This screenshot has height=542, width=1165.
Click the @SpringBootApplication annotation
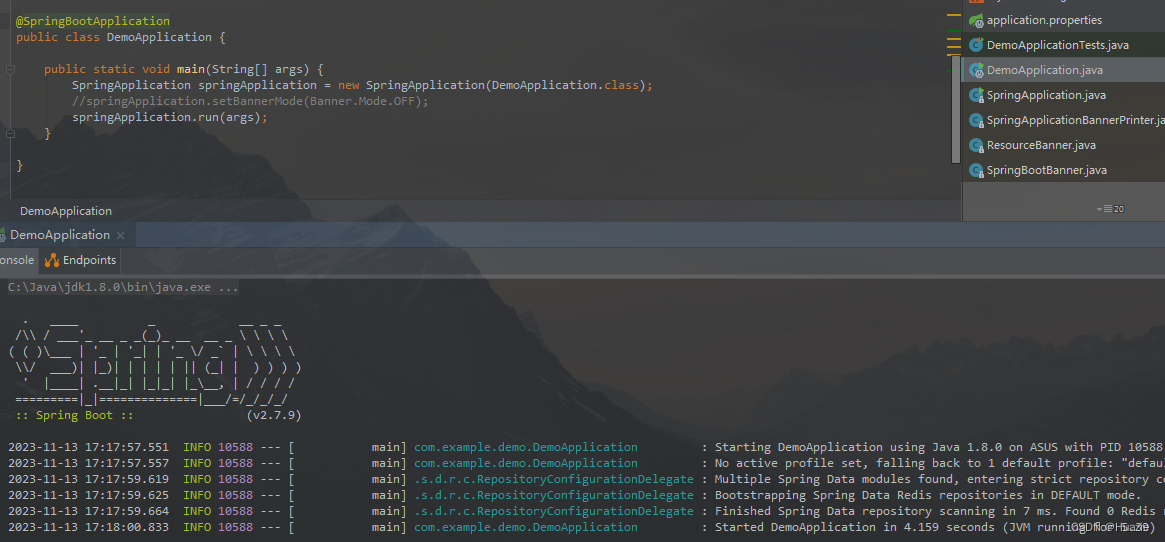(x=93, y=22)
